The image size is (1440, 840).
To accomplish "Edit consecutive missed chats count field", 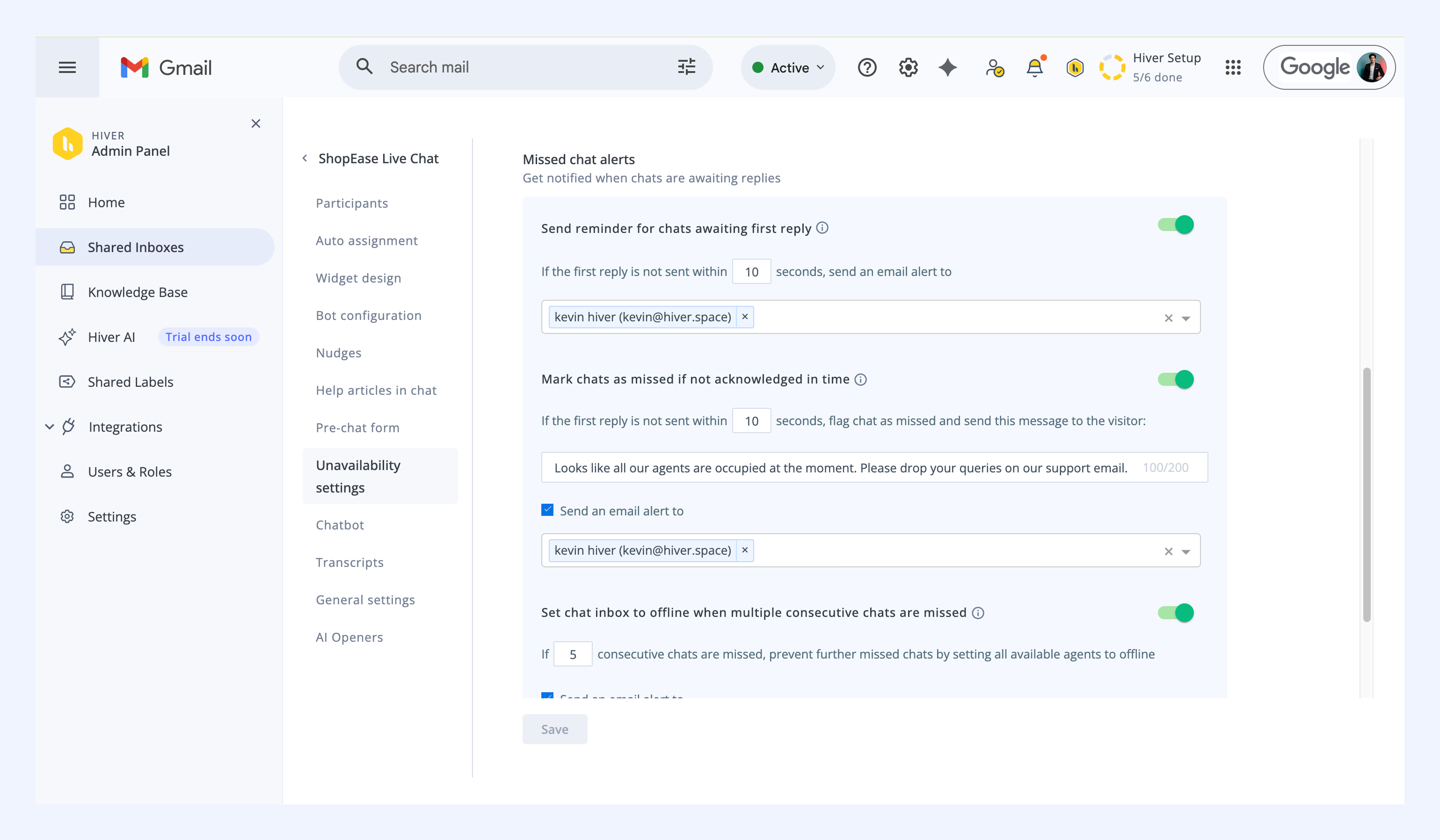I will point(573,654).
